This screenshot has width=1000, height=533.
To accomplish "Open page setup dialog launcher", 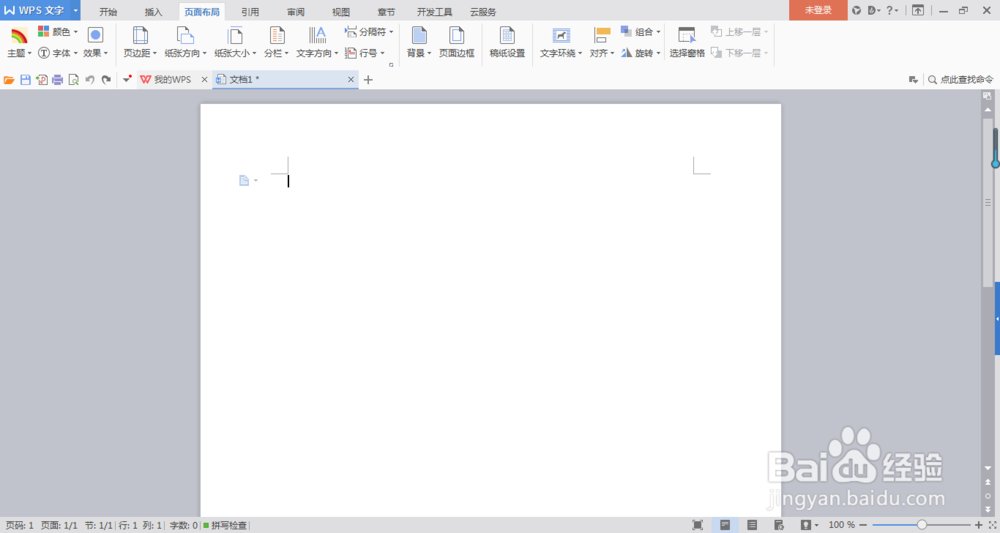I will click(391, 64).
